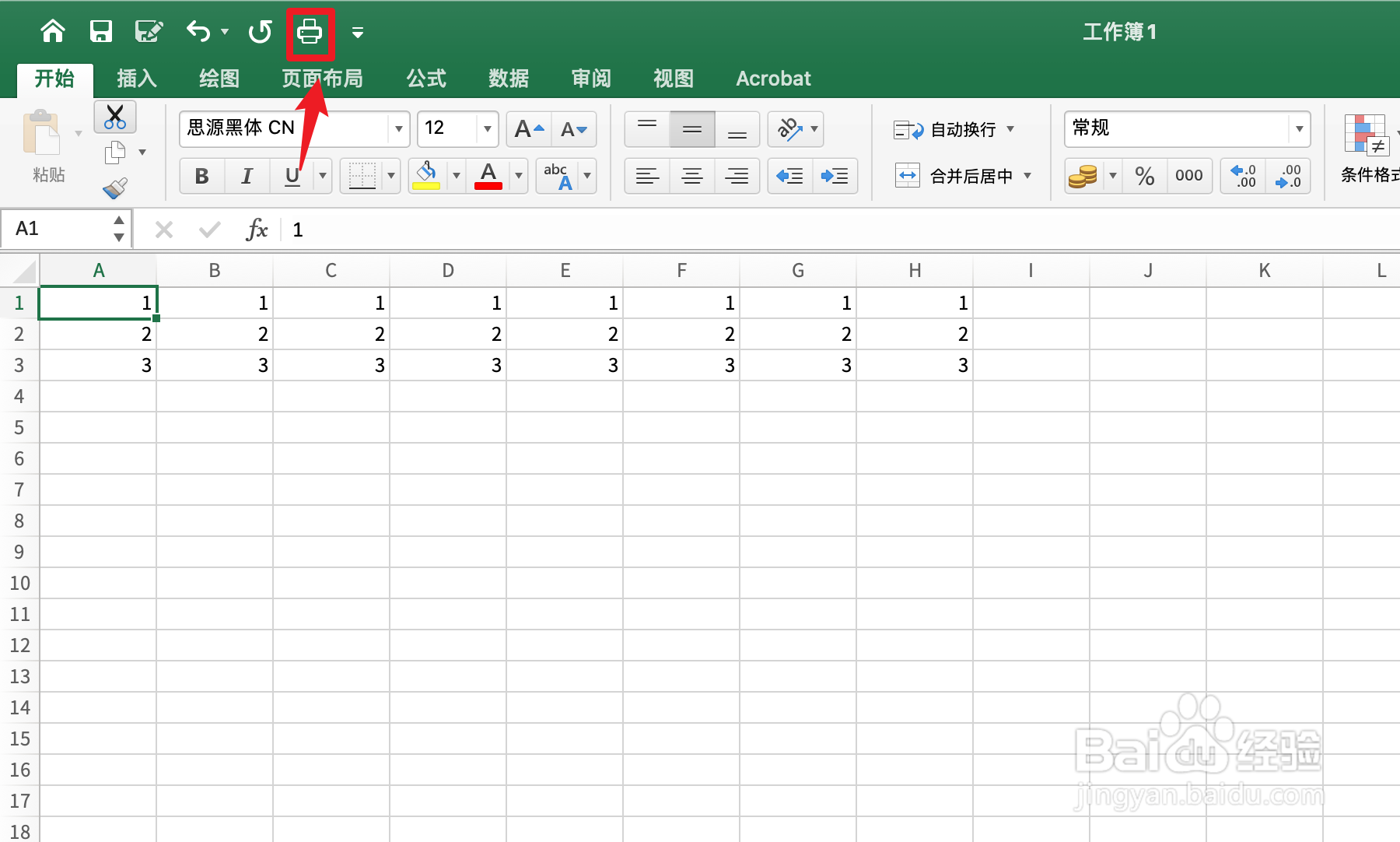Viewport: 1400px width, 842px height.
Task: Open the 公式 ribbon tab
Action: click(425, 79)
